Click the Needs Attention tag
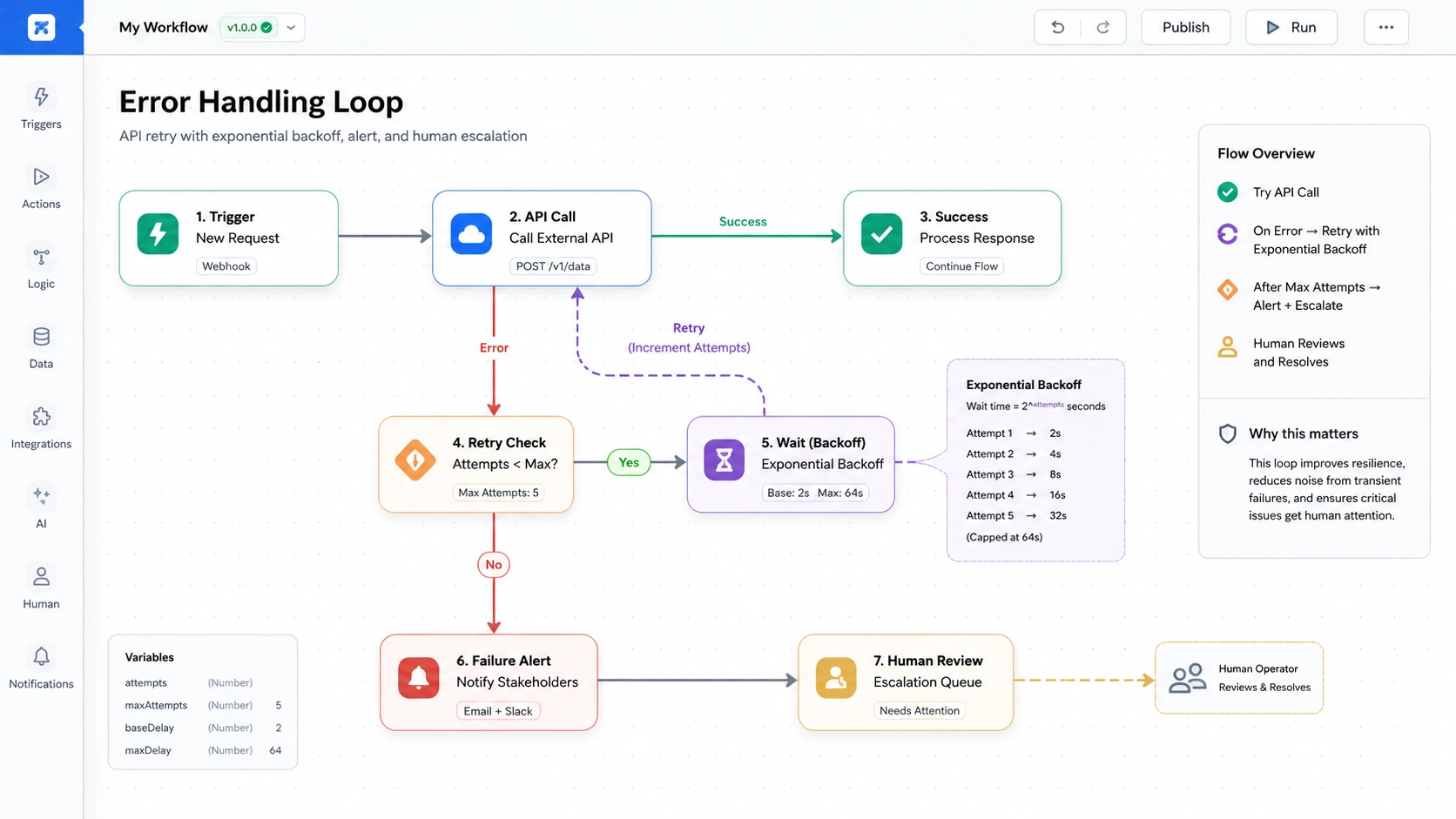Viewport: 1456px width, 819px height. [x=920, y=710]
